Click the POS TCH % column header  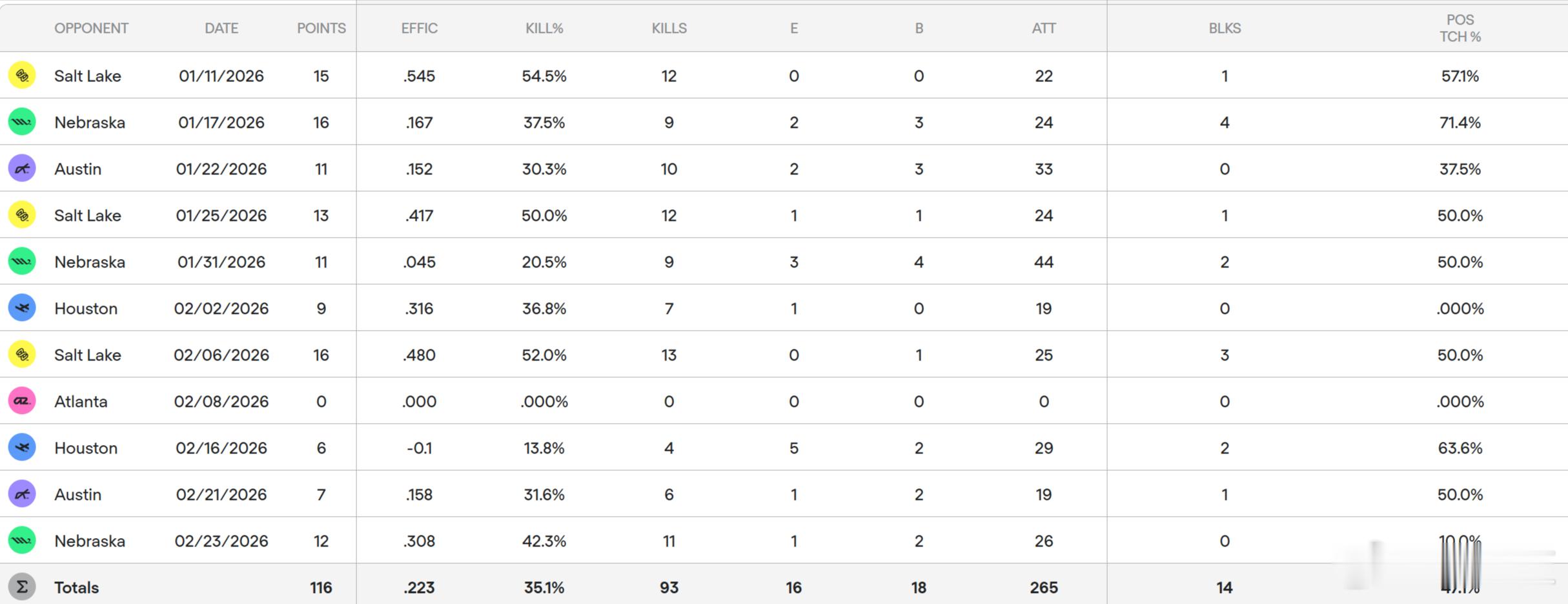coord(1460,28)
